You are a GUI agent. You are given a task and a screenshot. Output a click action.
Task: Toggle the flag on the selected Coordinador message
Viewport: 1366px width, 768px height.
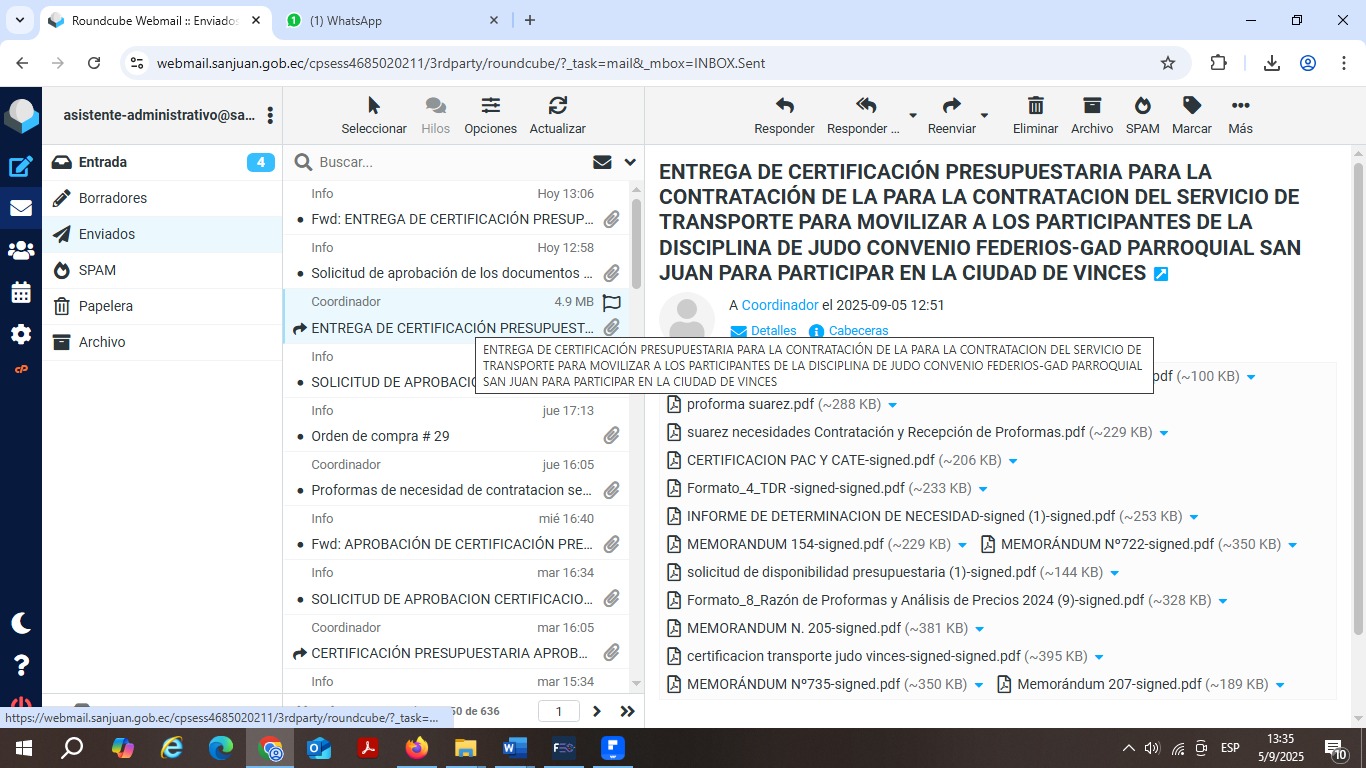(612, 302)
